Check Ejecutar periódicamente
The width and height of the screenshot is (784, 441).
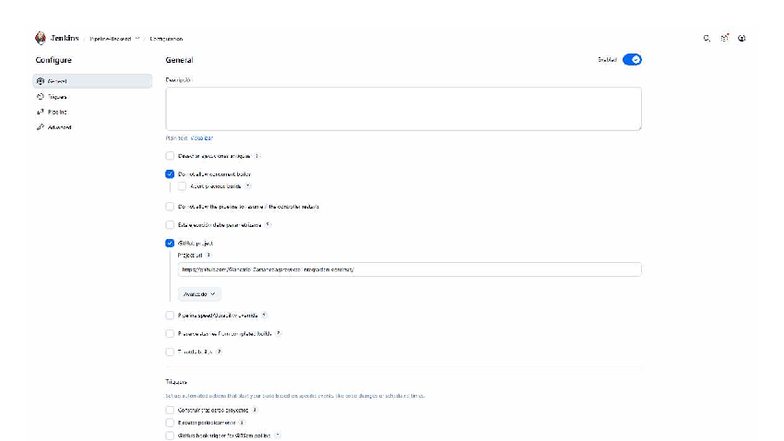tap(170, 423)
